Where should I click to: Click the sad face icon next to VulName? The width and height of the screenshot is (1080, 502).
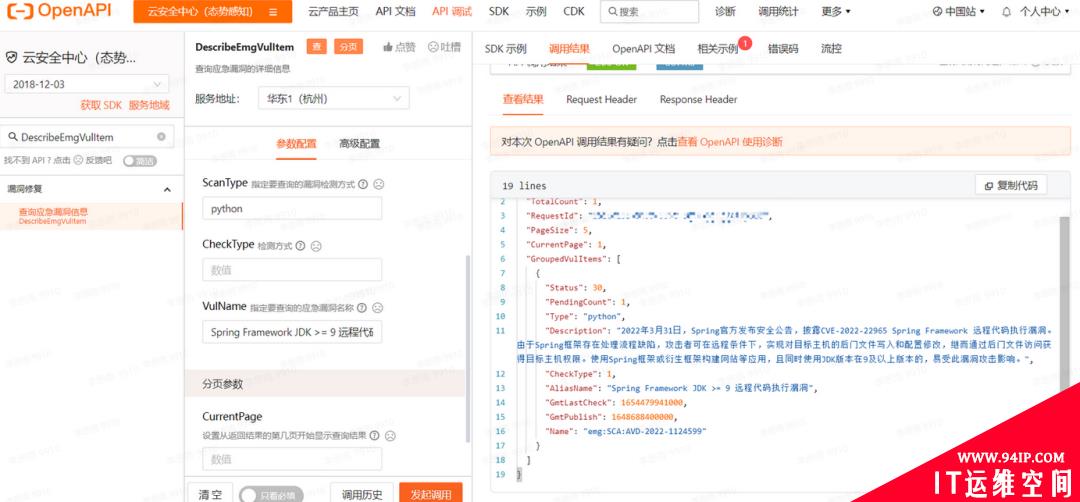pos(377,308)
